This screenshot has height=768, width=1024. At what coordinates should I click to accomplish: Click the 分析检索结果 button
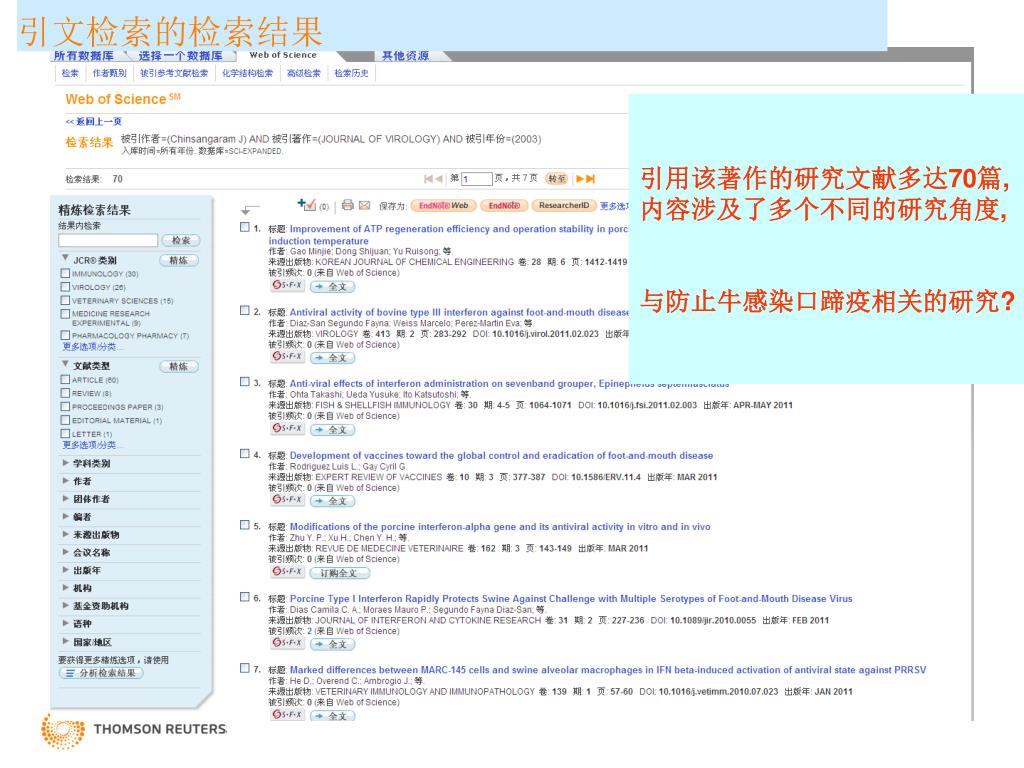[101, 673]
